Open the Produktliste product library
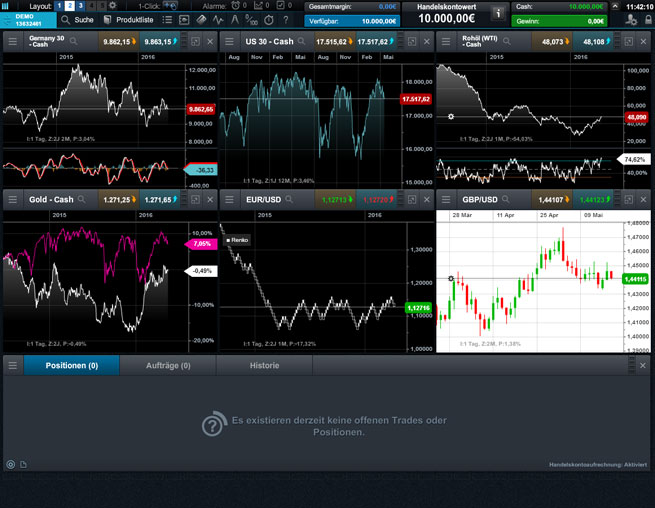Screen dimensions: 655x508 pos(128,20)
